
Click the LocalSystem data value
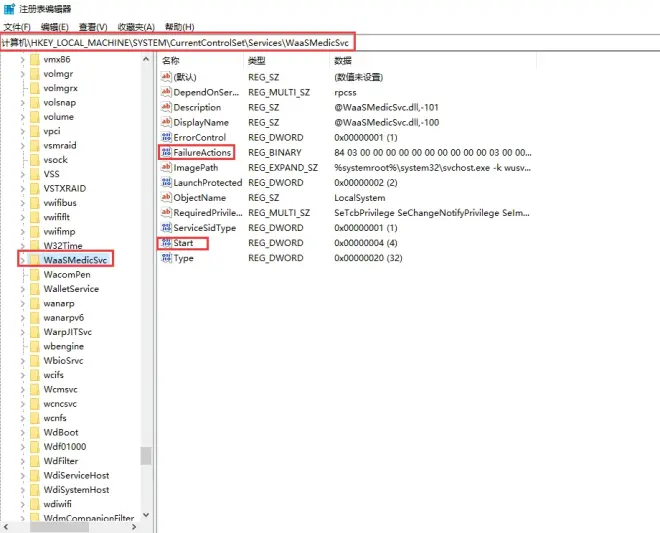click(x=359, y=197)
